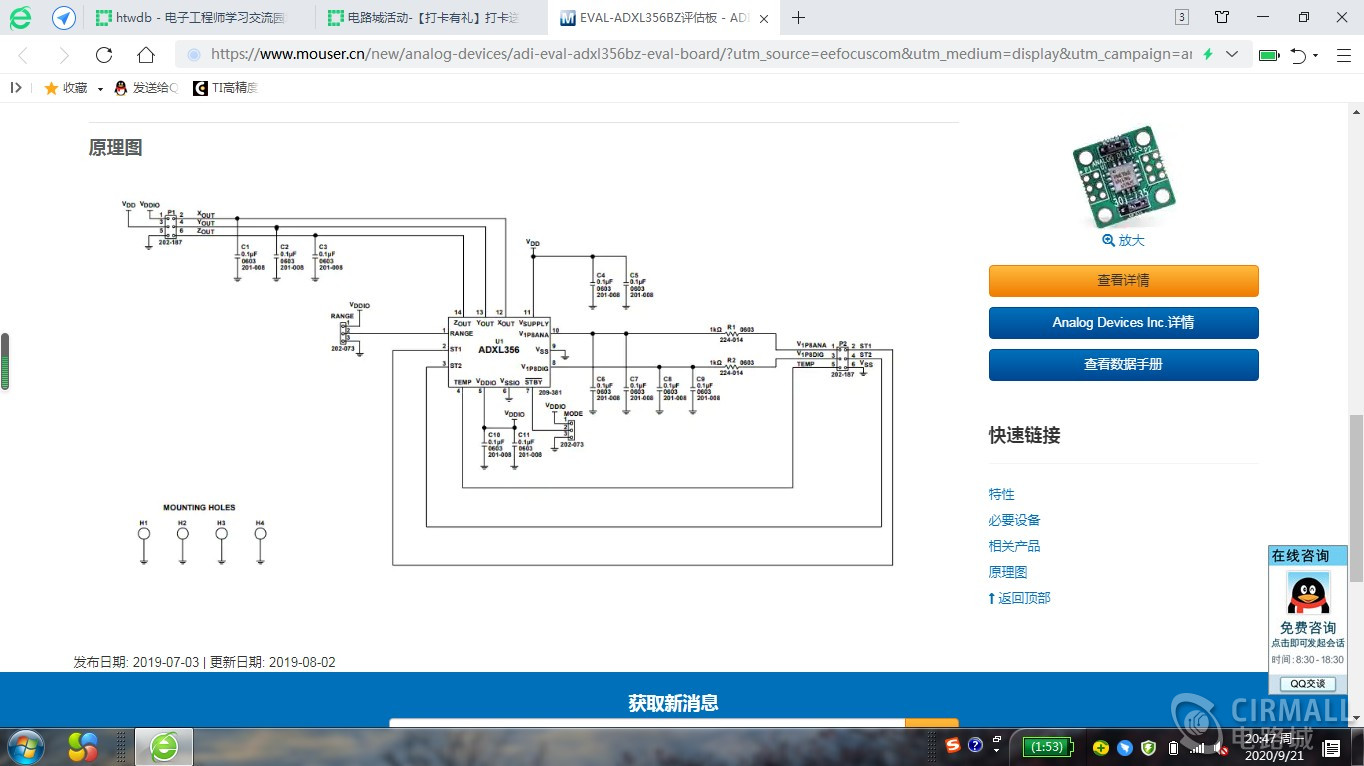
Task: Close the EVAL-ADXL356BZ tab
Action: pos(764,18)
